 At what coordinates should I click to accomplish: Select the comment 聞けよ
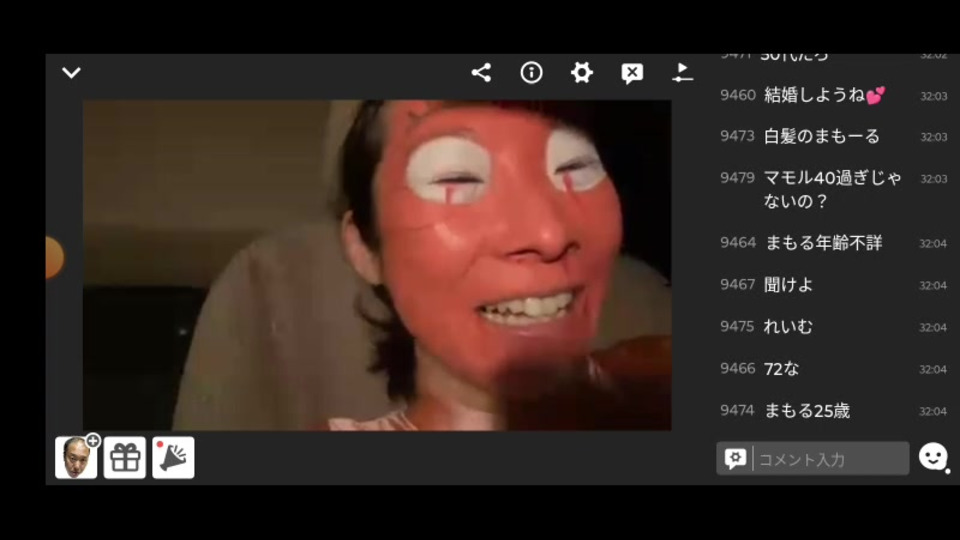tap(789, 285)
